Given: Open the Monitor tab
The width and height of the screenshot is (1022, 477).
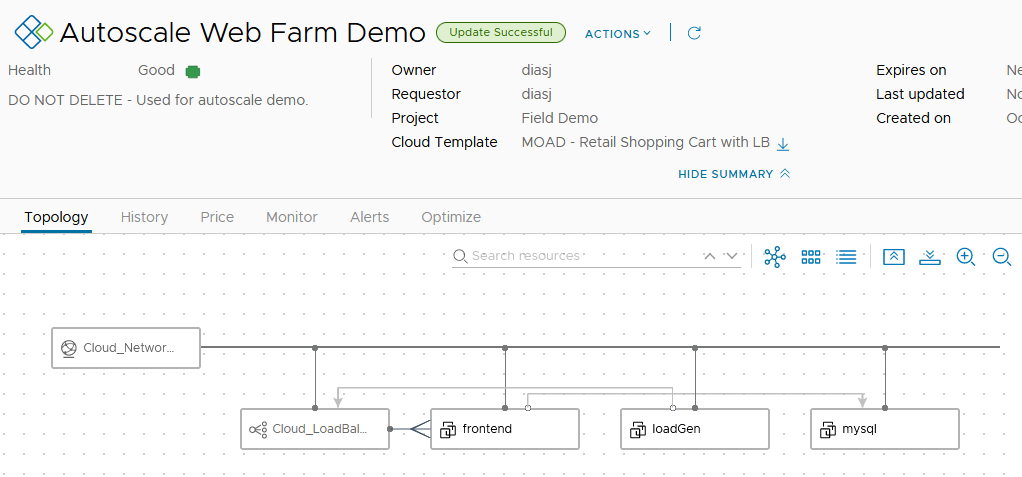Looking at the screenshot, I should click(291, 217).
